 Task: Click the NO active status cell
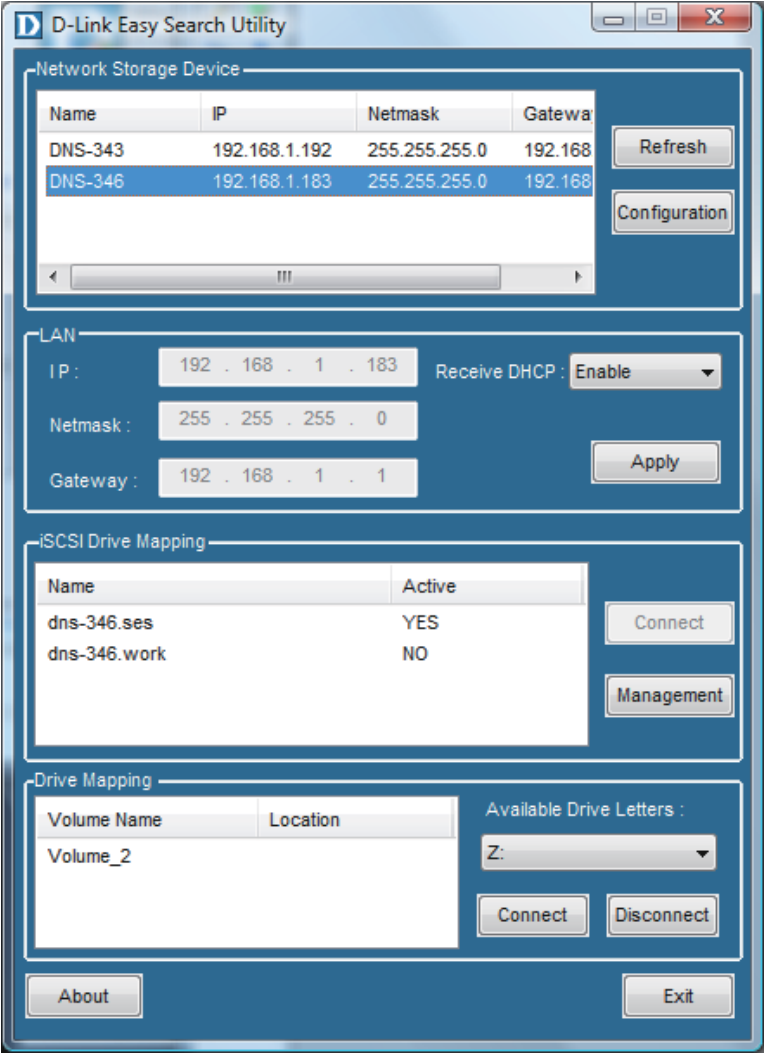[415, 653]
